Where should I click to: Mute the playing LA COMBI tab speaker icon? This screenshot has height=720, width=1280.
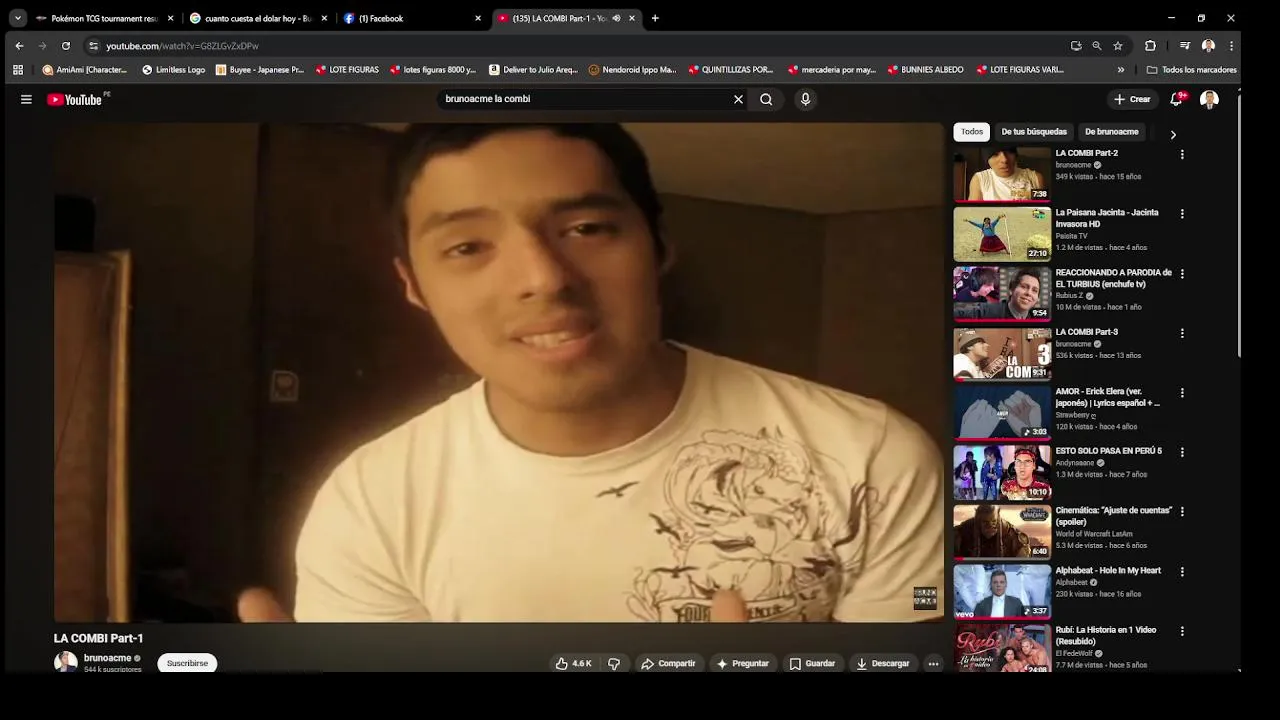616,18
